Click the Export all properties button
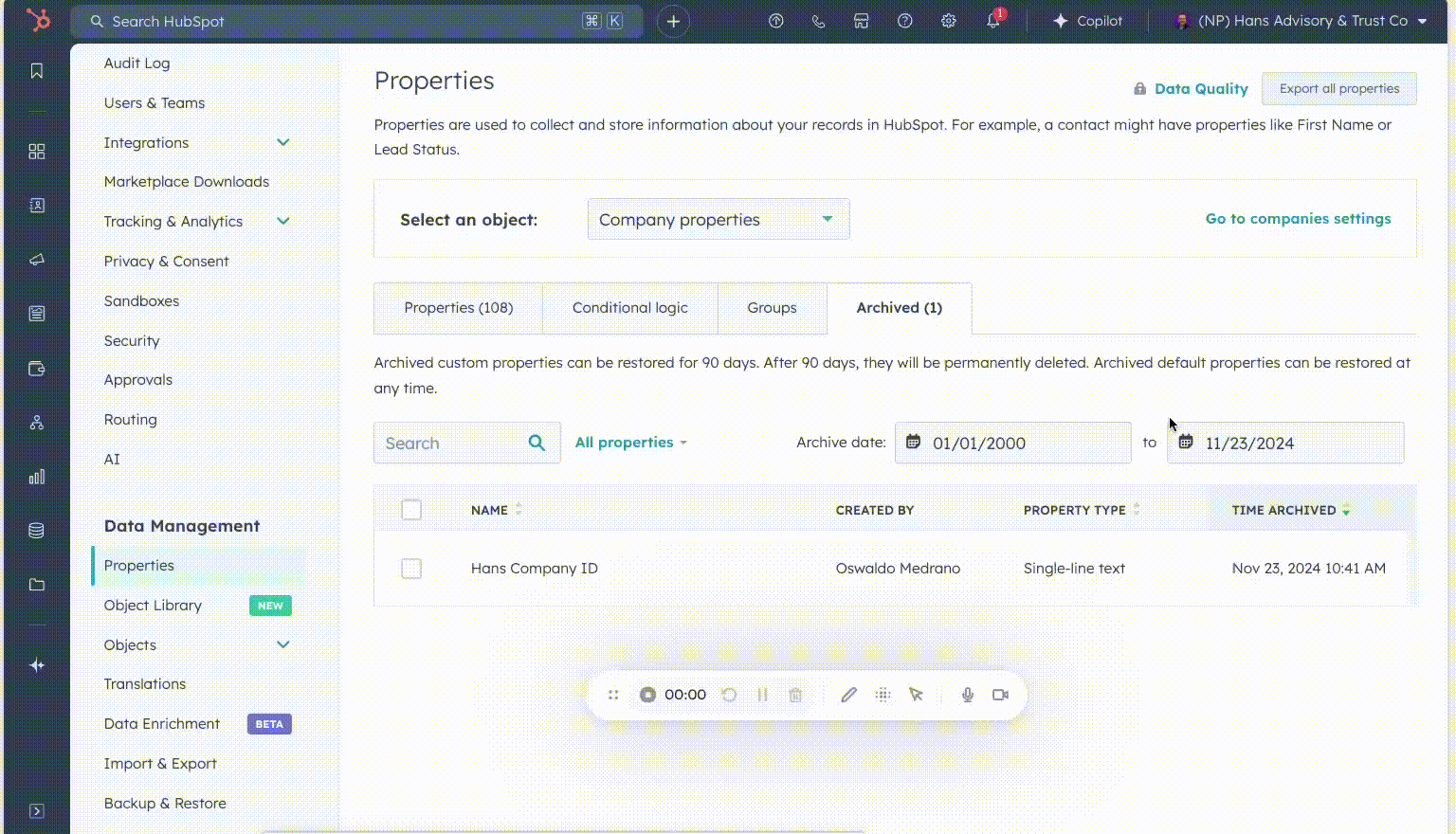The image size is (1456, 834). [1338, 88]
